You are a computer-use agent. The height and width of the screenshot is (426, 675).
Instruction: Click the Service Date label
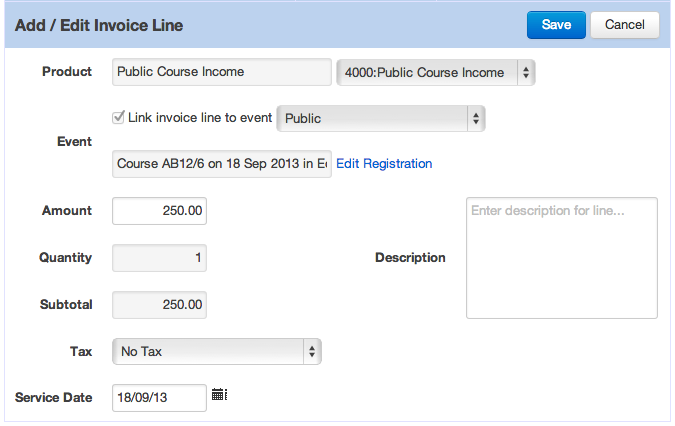coord(53,398)
